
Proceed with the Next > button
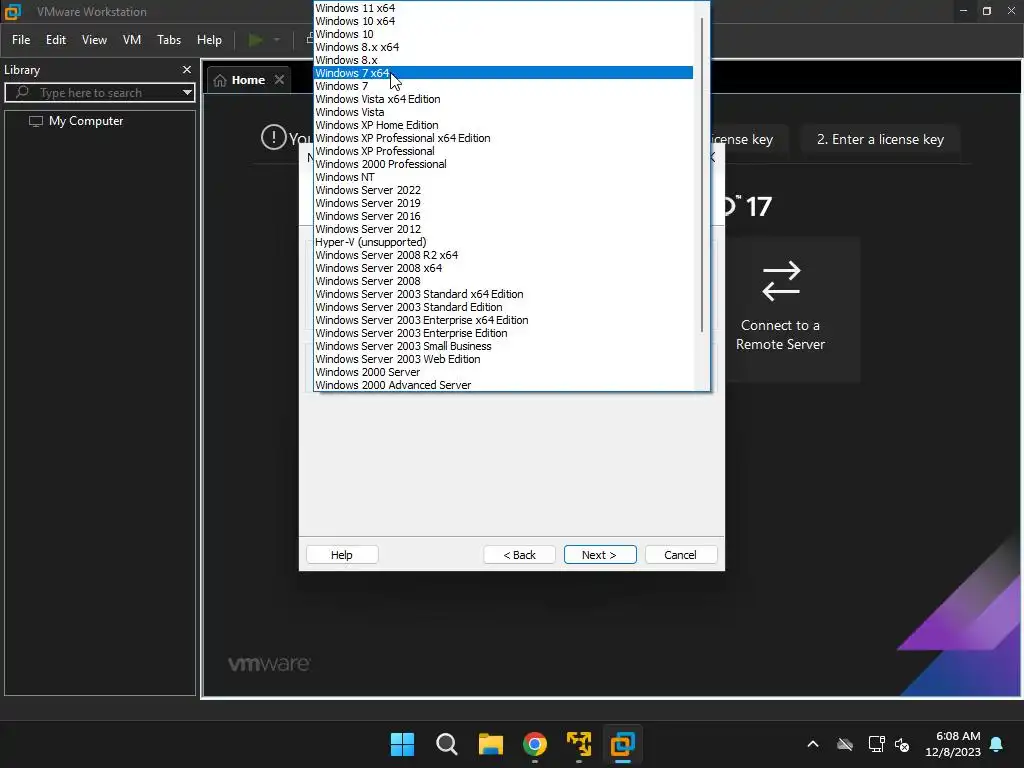click(x=600, y=554)
